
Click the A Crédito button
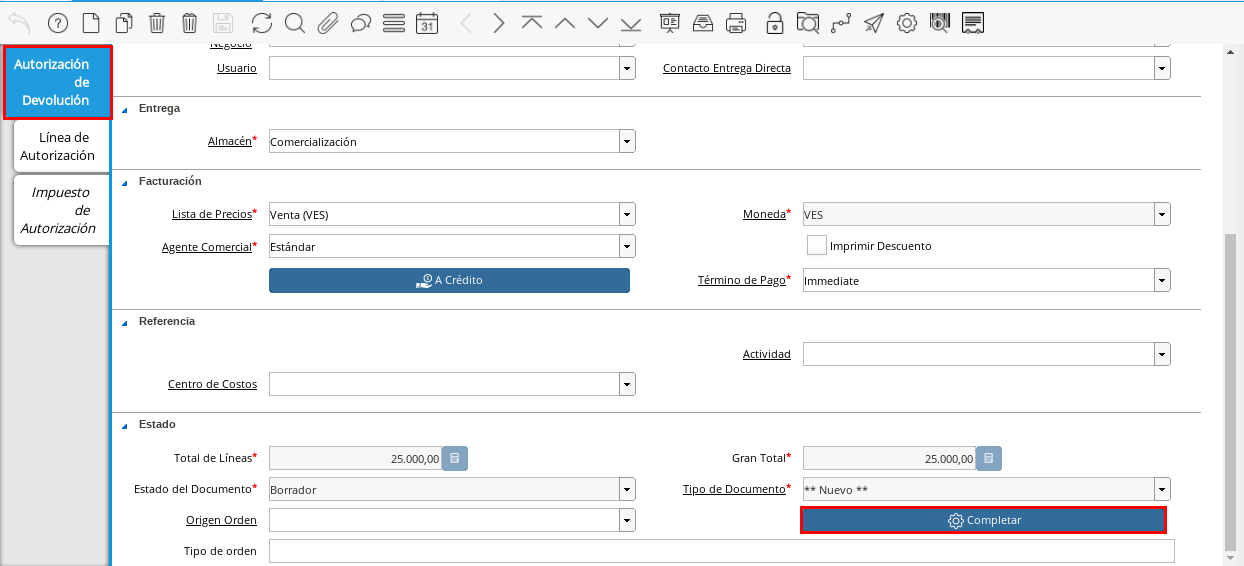pyautogui.click(x=449, y=280)
